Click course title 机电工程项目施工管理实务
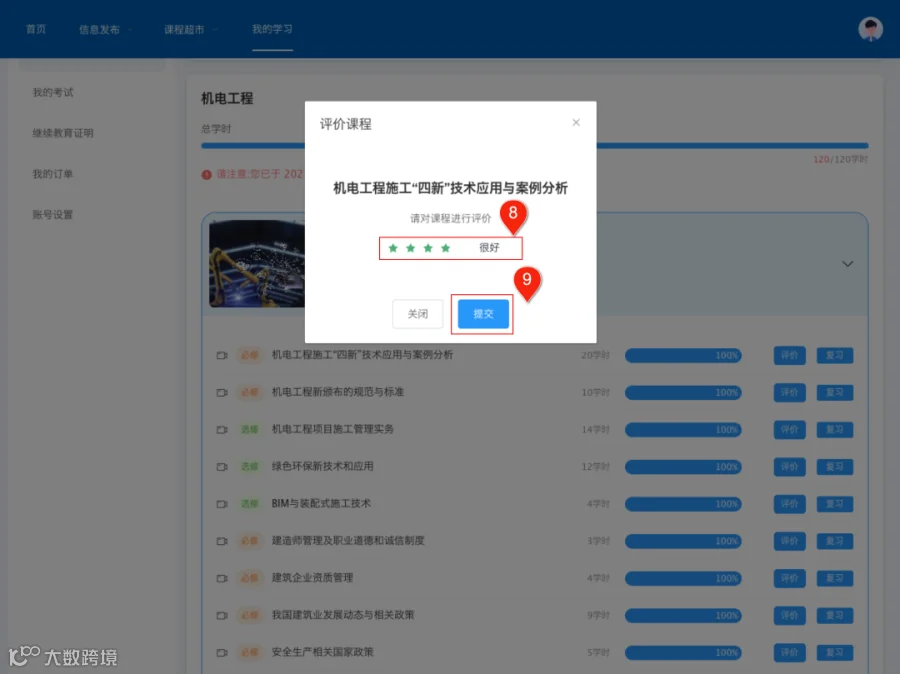 click(332, 429)
